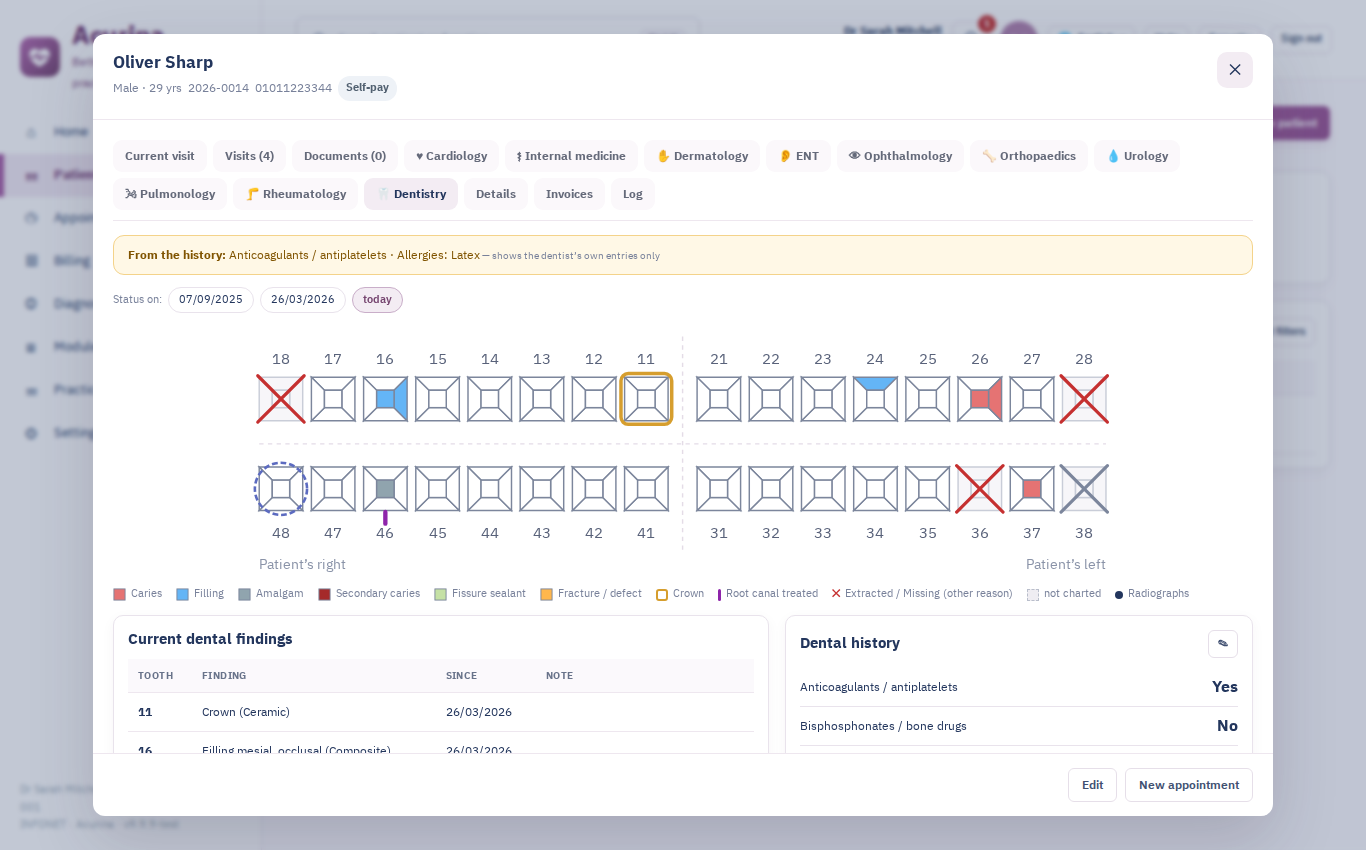Image resolution: width=1366 pixels, height=850 pixels.
Task: Open the Urology tab
Action: 1137,156
